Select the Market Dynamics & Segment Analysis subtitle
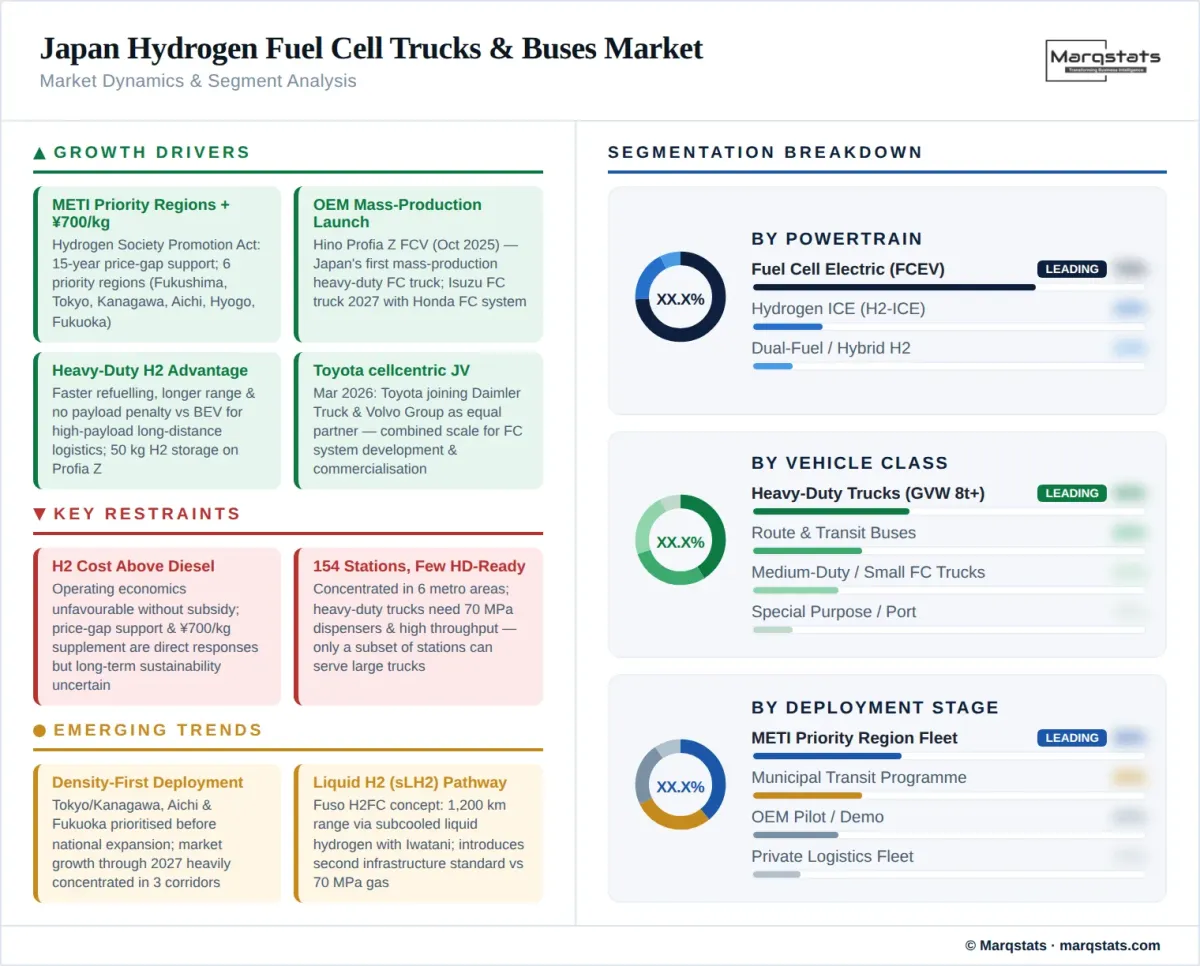Viewport: 1200px width, 966px height. pyautogui.click(x=197, y=81)
